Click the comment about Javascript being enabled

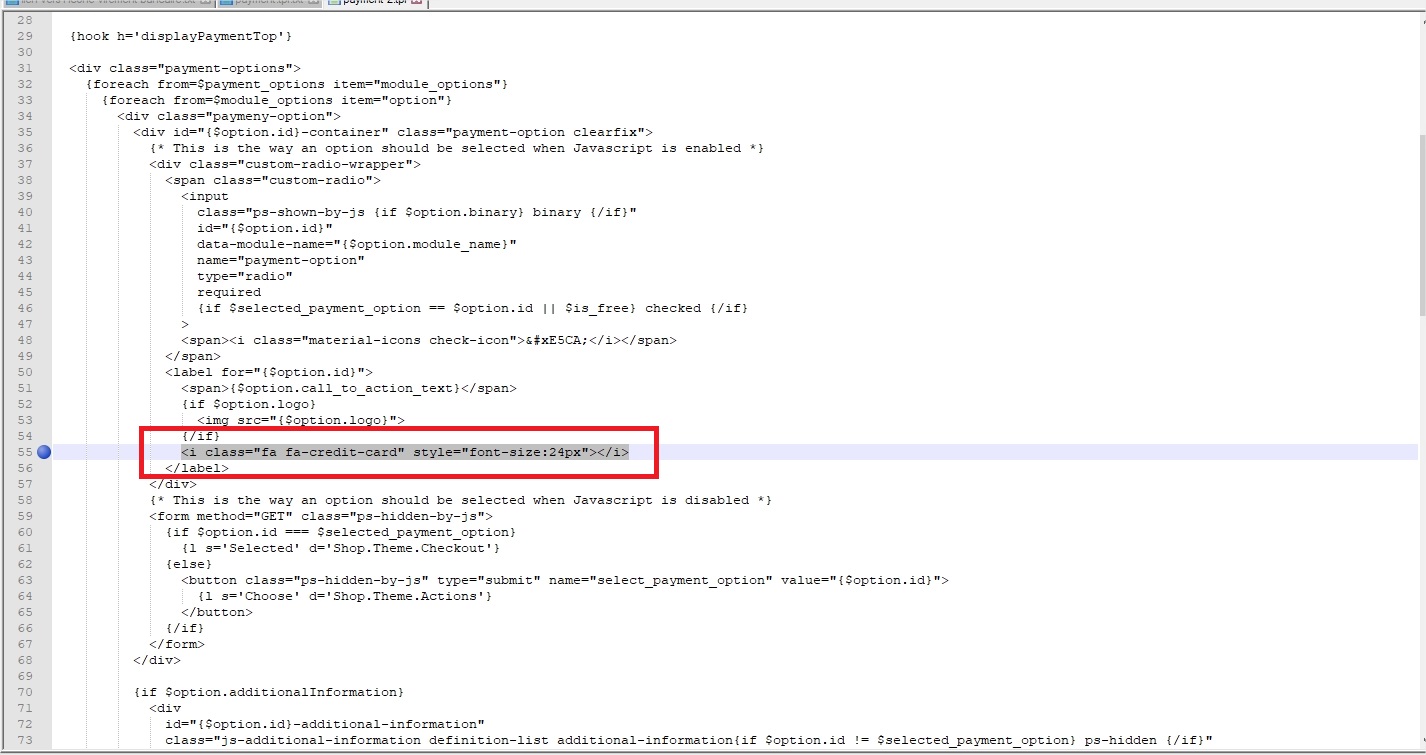457,148
